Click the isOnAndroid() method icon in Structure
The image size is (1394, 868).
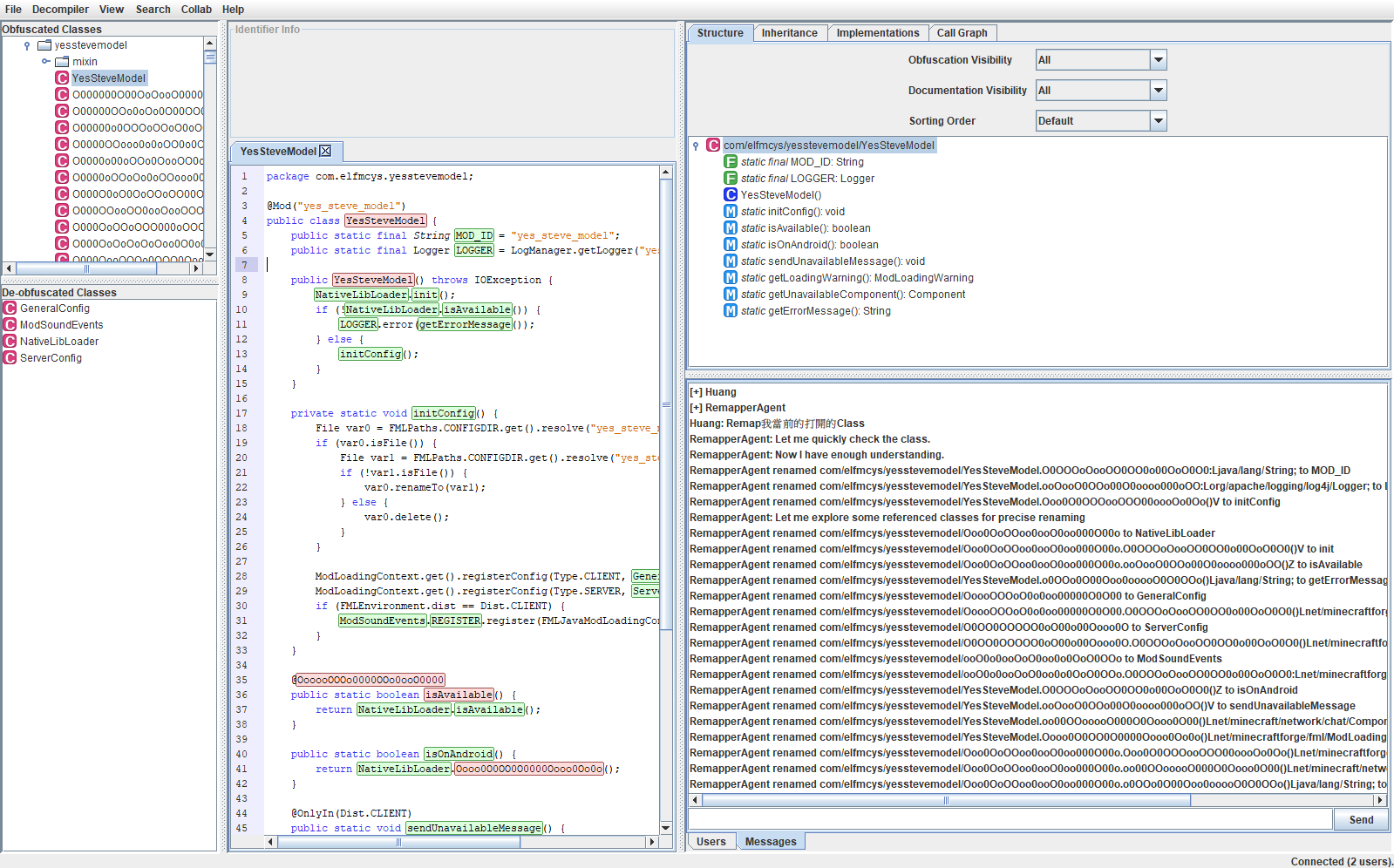[x=731, y=244]
